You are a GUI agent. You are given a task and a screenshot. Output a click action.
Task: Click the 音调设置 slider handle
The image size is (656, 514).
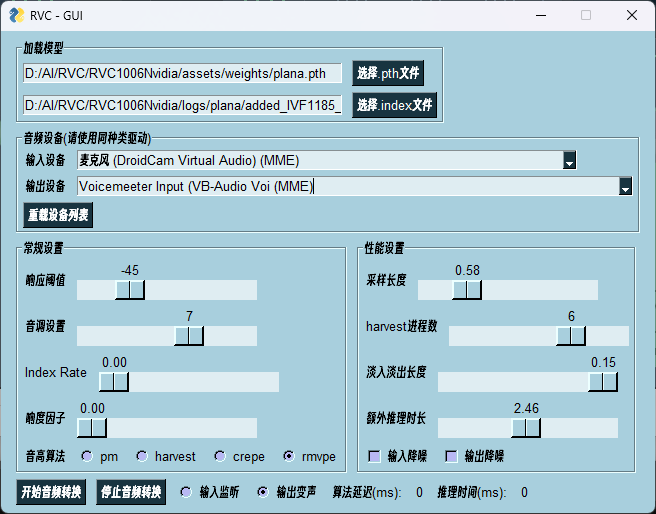point(189,336)
